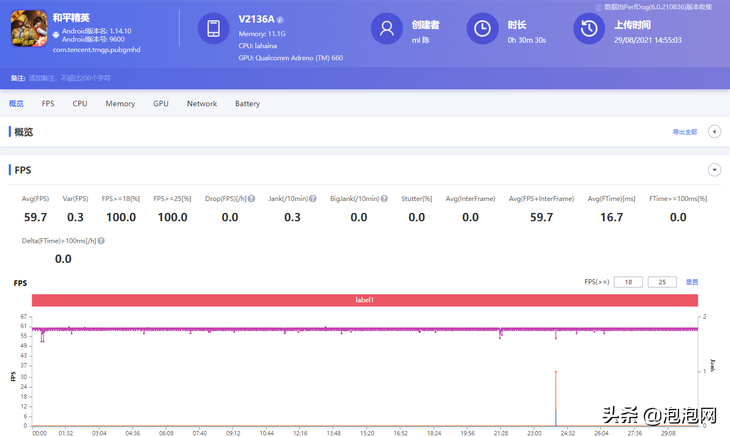Click the 和平精英 game app icon
Screen dimensions: 730x437
coord(29,28)
